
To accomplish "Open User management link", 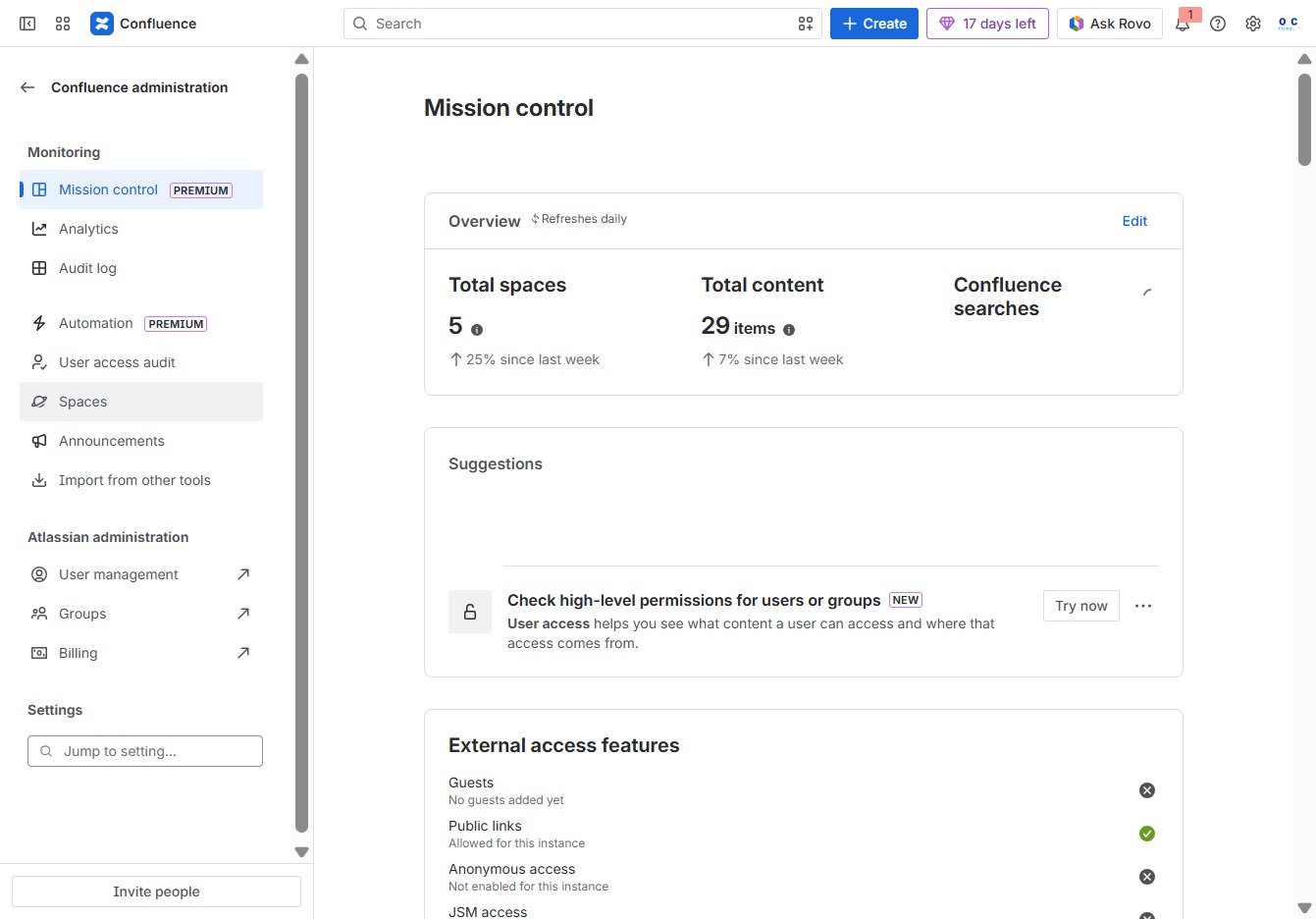I will click(141, 574).
